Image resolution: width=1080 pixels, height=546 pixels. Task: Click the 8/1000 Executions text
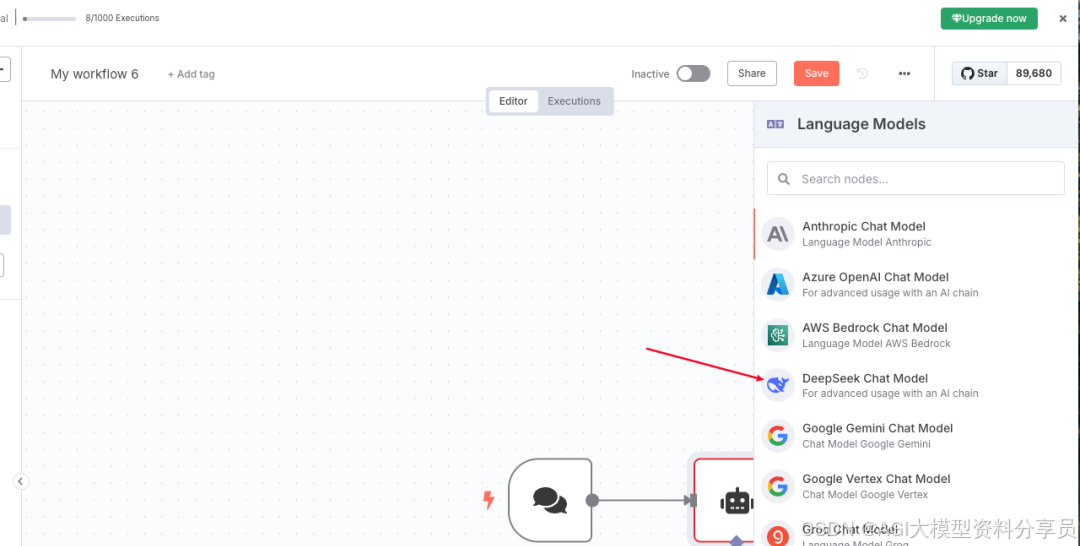coord(122,19)
